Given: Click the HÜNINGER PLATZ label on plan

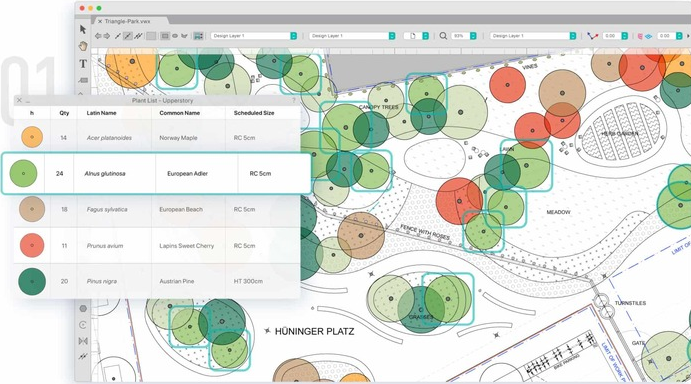Looking at the screenshot, I should coord(314,332).
